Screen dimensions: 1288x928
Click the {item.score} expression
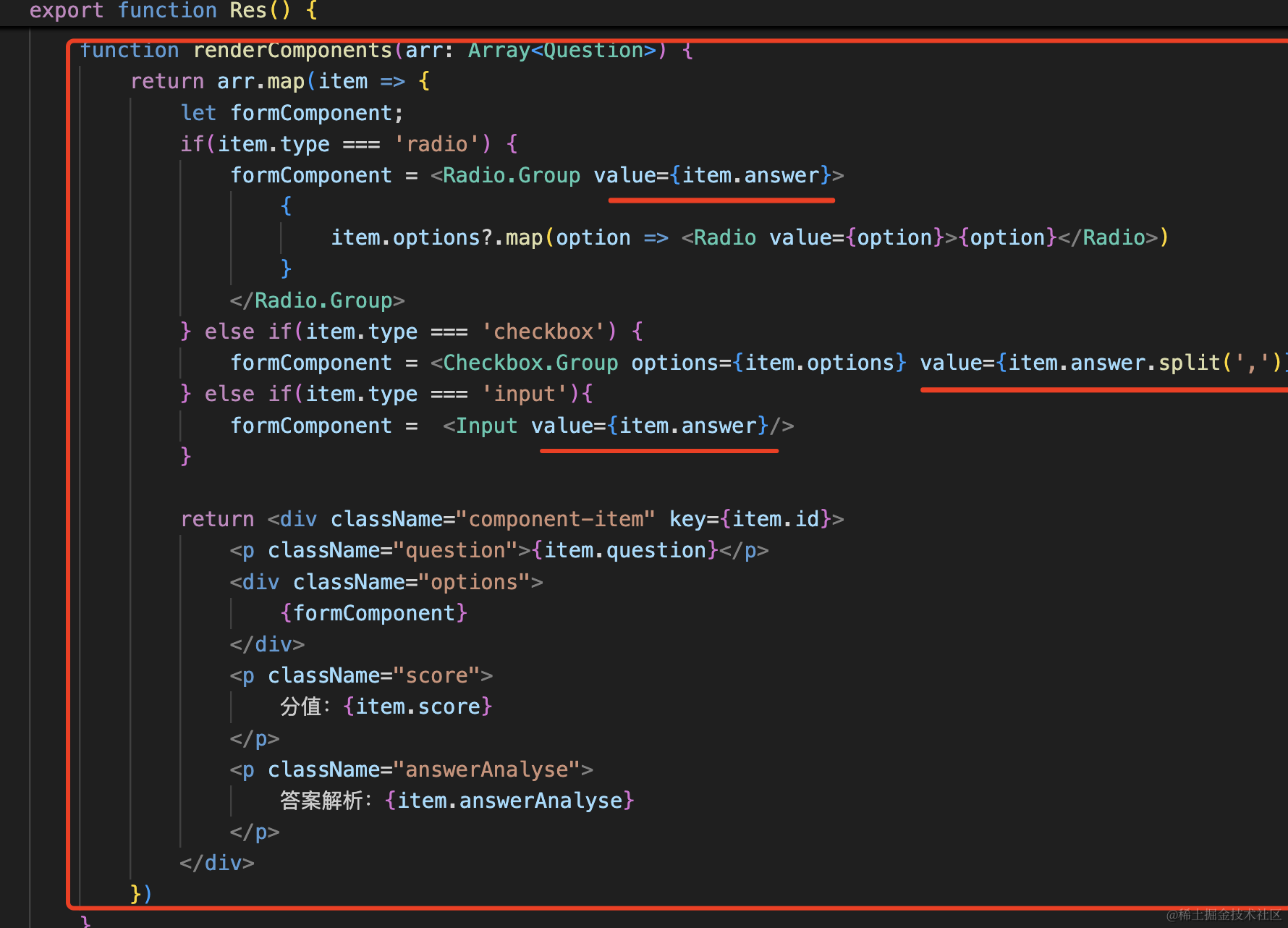pos(418,706)
